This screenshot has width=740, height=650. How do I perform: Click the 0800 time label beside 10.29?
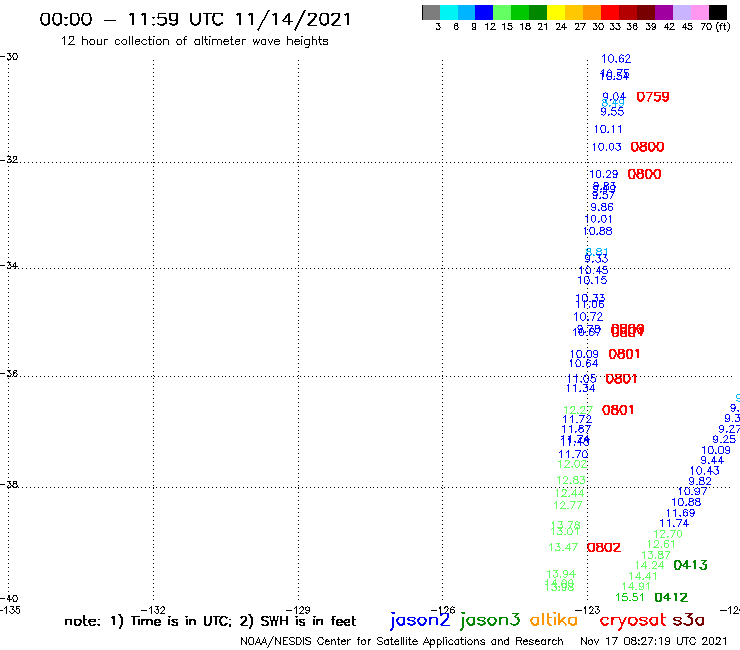click(x=644, y=174)
